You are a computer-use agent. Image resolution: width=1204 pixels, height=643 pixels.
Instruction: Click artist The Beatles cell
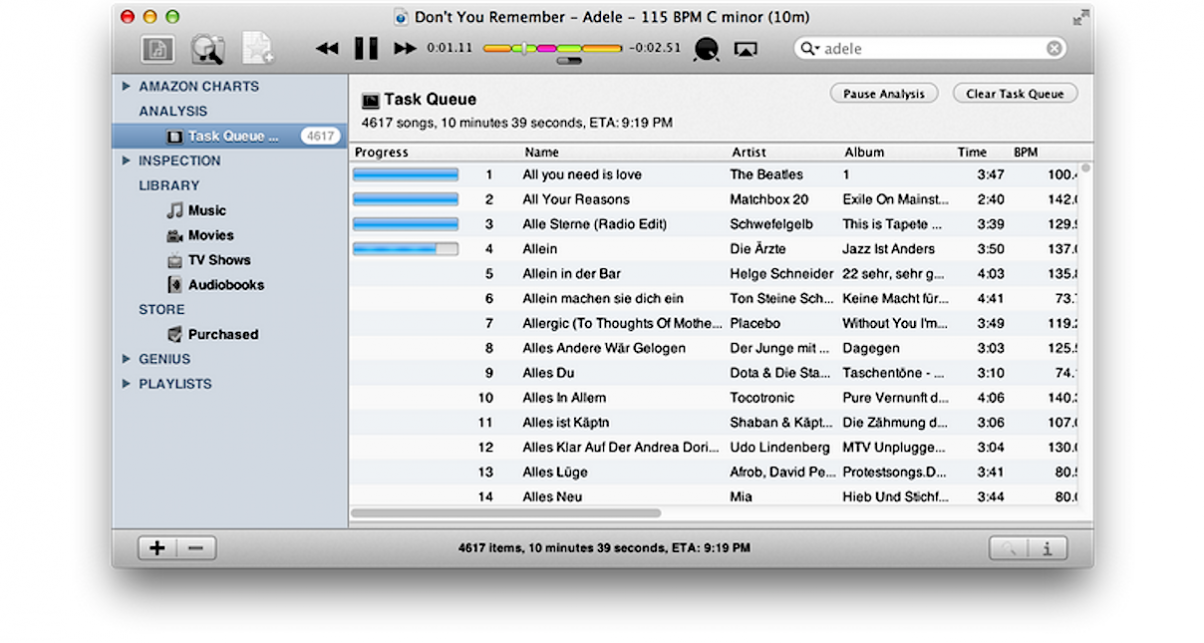(x=766, y=175)
